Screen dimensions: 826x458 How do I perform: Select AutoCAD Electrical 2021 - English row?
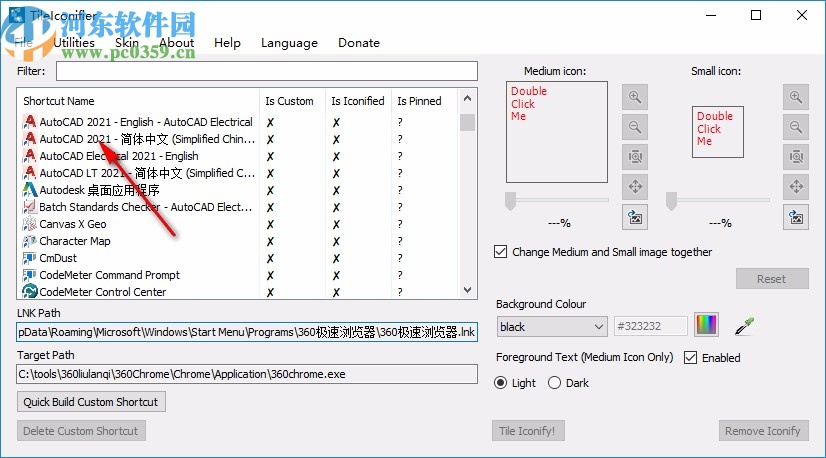(x=119, y=156)
